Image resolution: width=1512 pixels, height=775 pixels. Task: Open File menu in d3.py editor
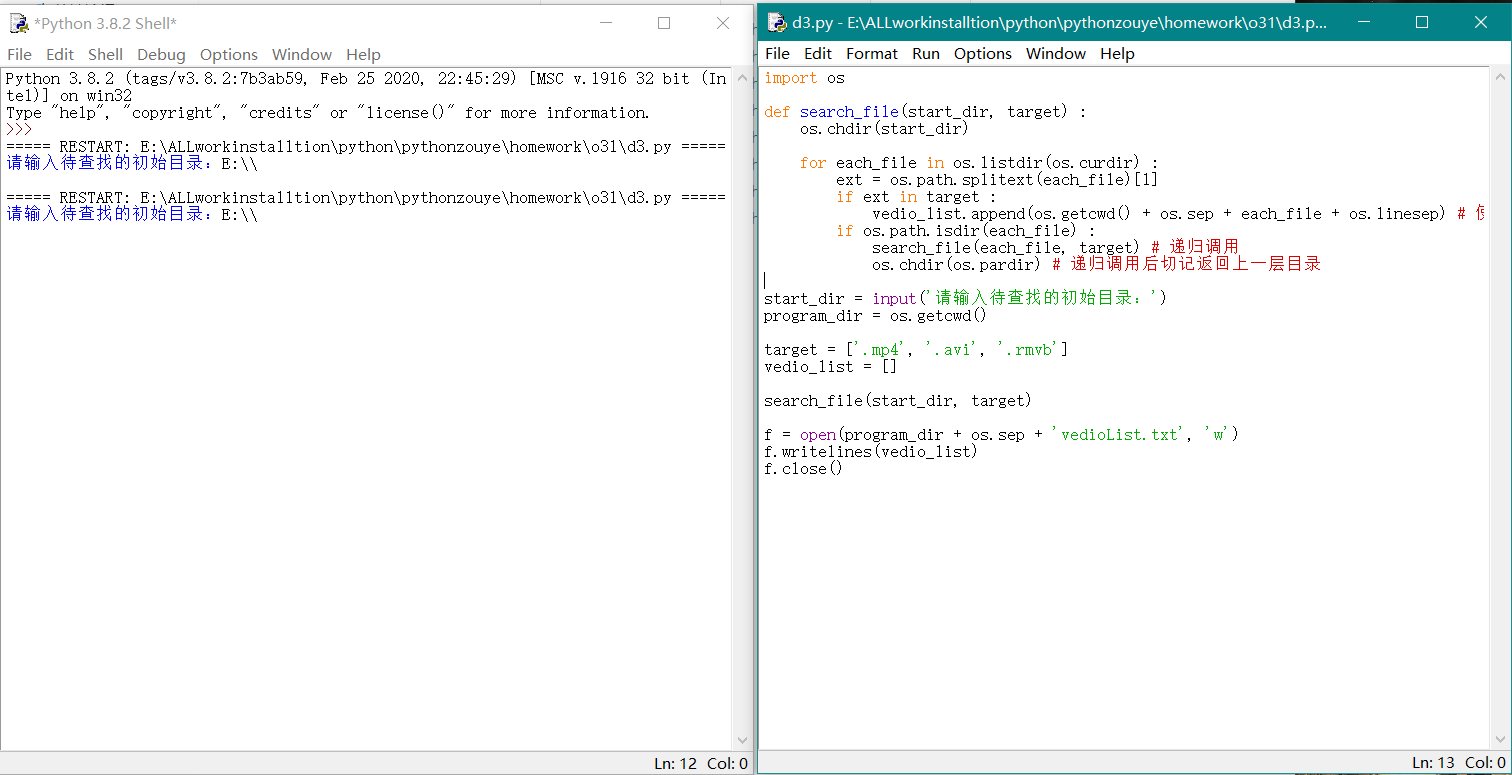click(777, 53)
